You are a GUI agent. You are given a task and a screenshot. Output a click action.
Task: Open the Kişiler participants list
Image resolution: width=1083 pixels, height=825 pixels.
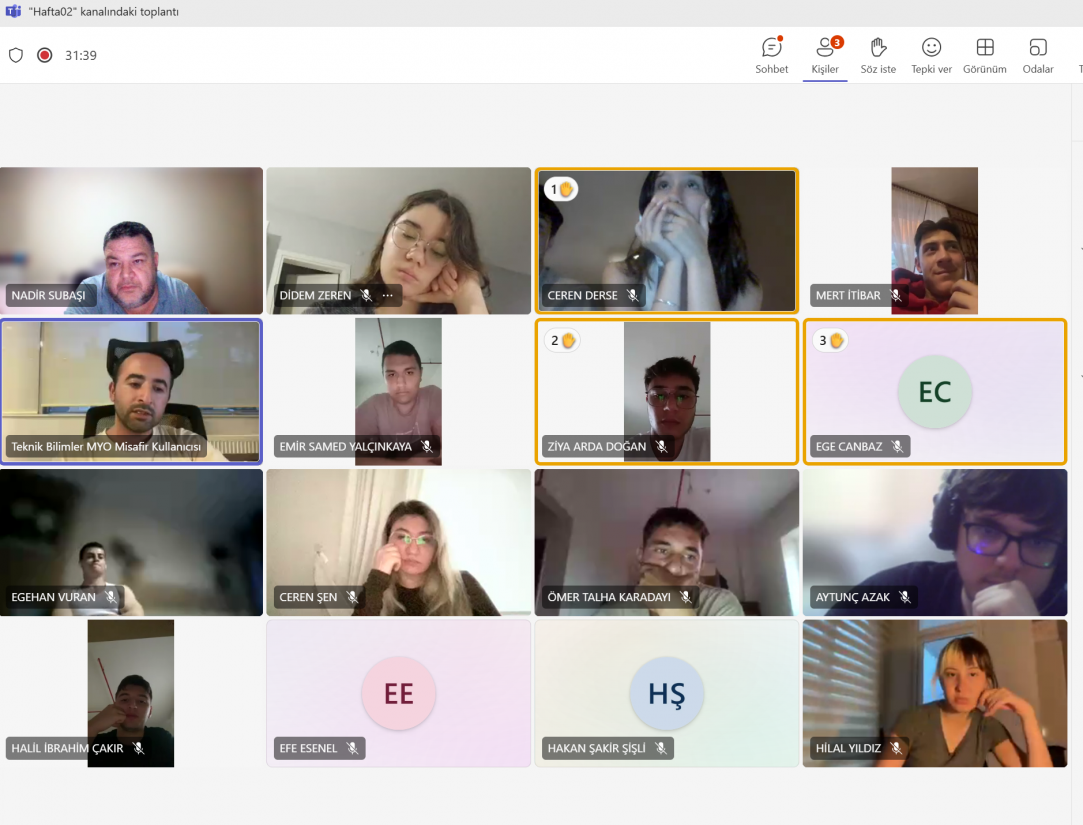(825, 56)
